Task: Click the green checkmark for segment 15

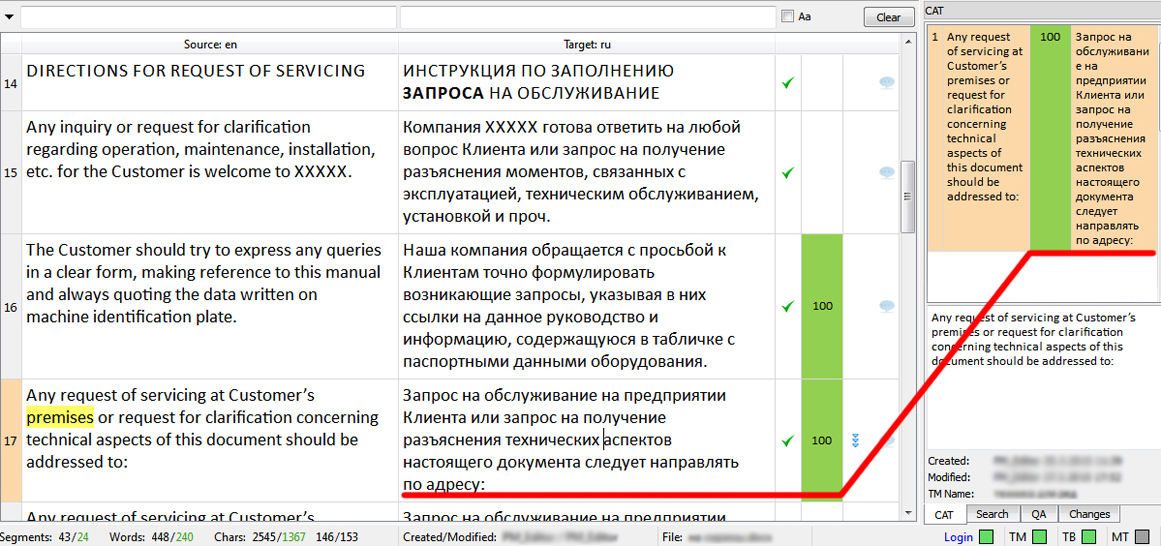Action: pyautogui.click(x=788, y=172)
